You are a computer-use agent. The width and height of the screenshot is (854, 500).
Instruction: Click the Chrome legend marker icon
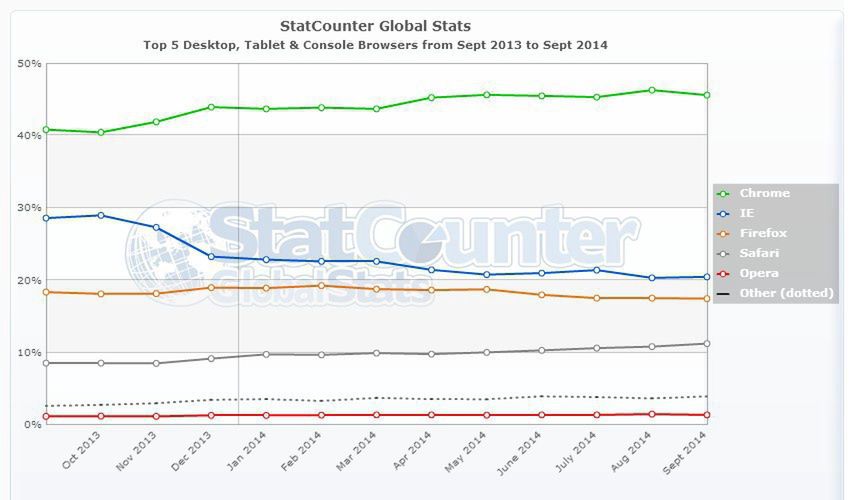point(724,193)
